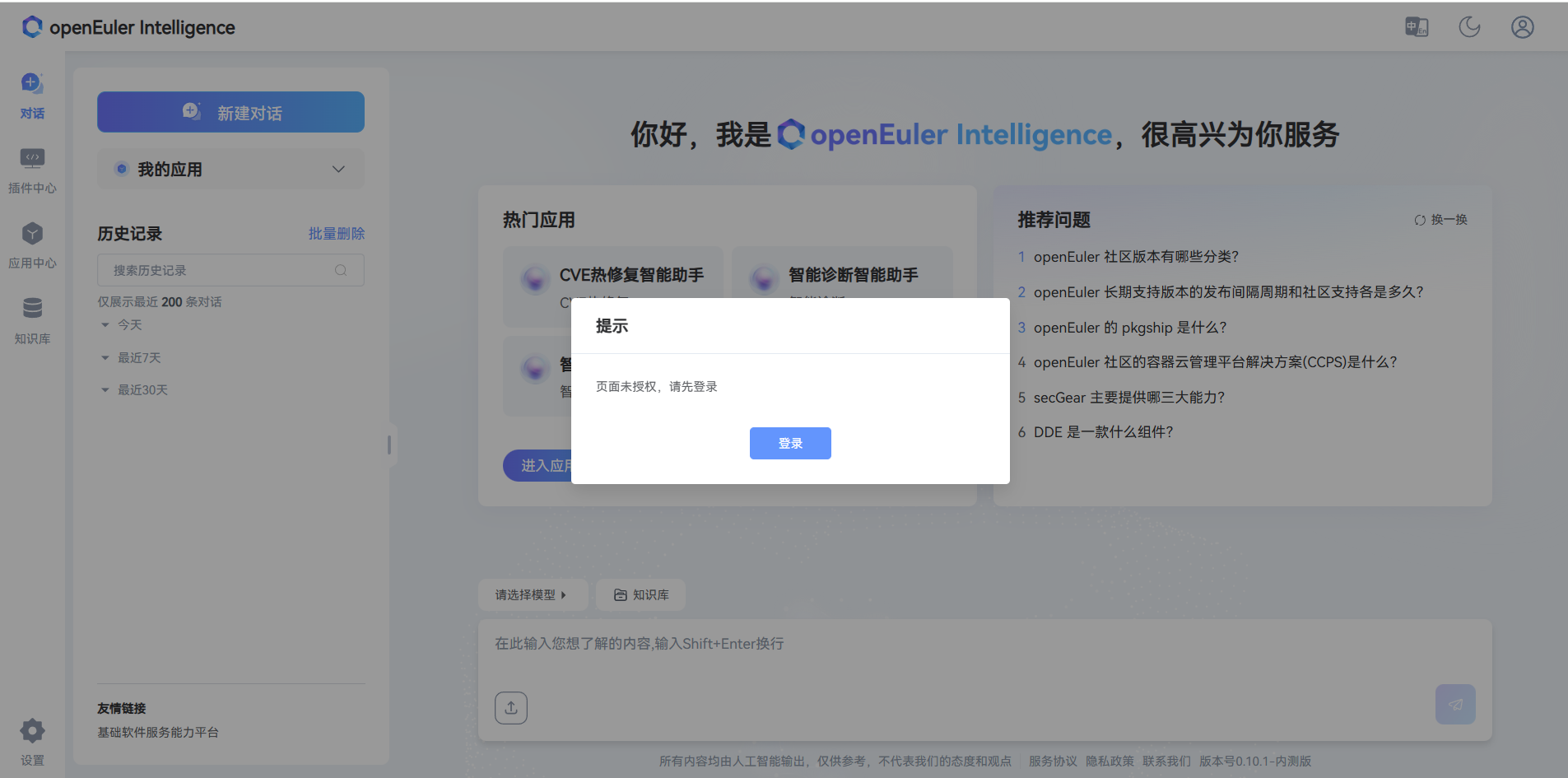Screen dimensions: 1568x778
Task: Click the send message paper-plane icon
Action: (1455, 705)
